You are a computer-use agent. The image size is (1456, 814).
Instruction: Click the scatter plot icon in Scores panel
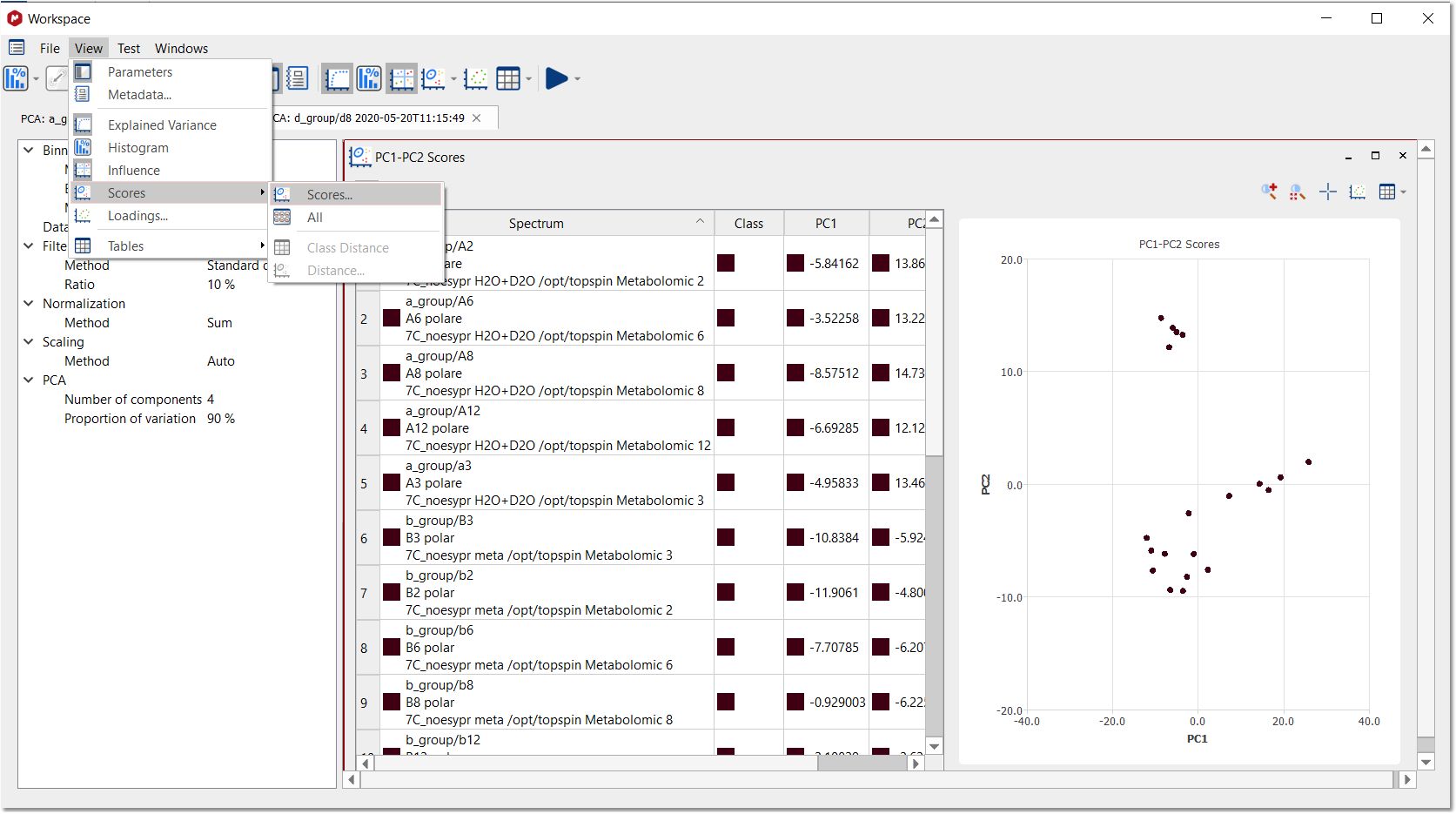(x=1357, y=192)
